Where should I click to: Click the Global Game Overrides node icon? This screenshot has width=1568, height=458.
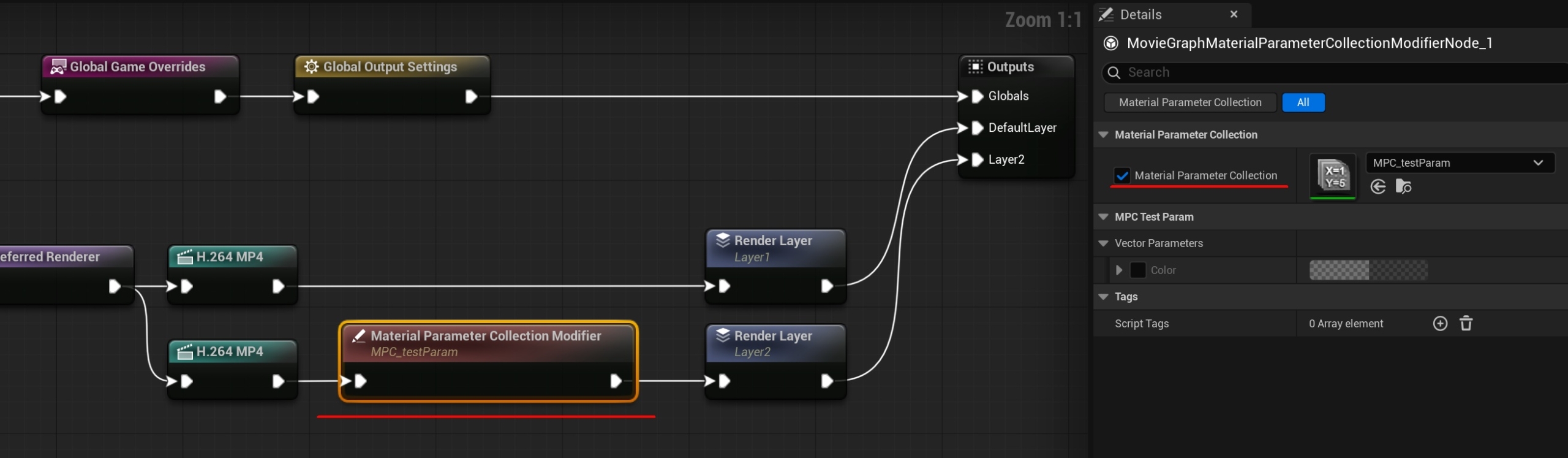click(x=58, y=66)
